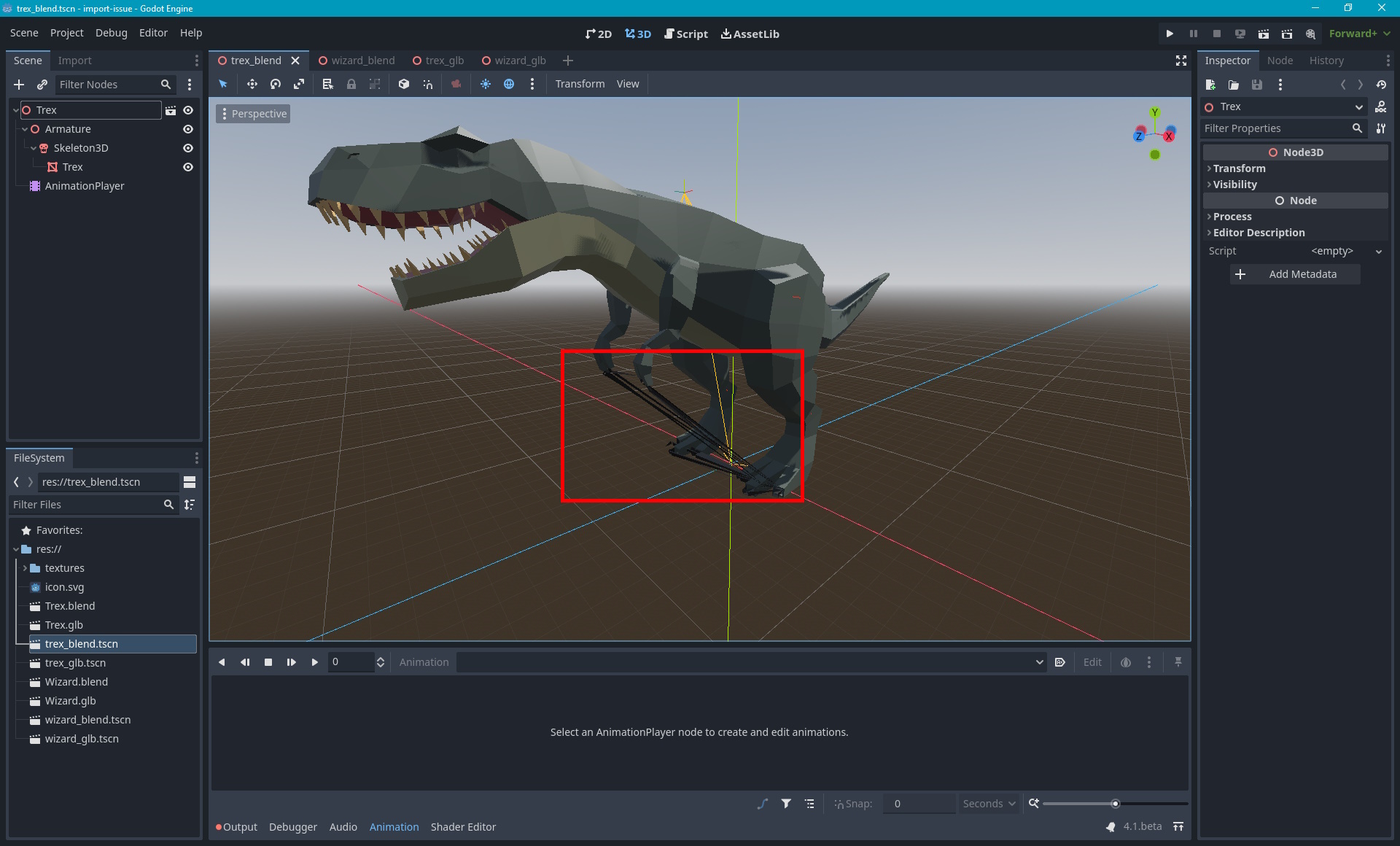This screenshot has width=1400, height=846.
Task: Hide the Skeleton3D node
Action: 187,148
